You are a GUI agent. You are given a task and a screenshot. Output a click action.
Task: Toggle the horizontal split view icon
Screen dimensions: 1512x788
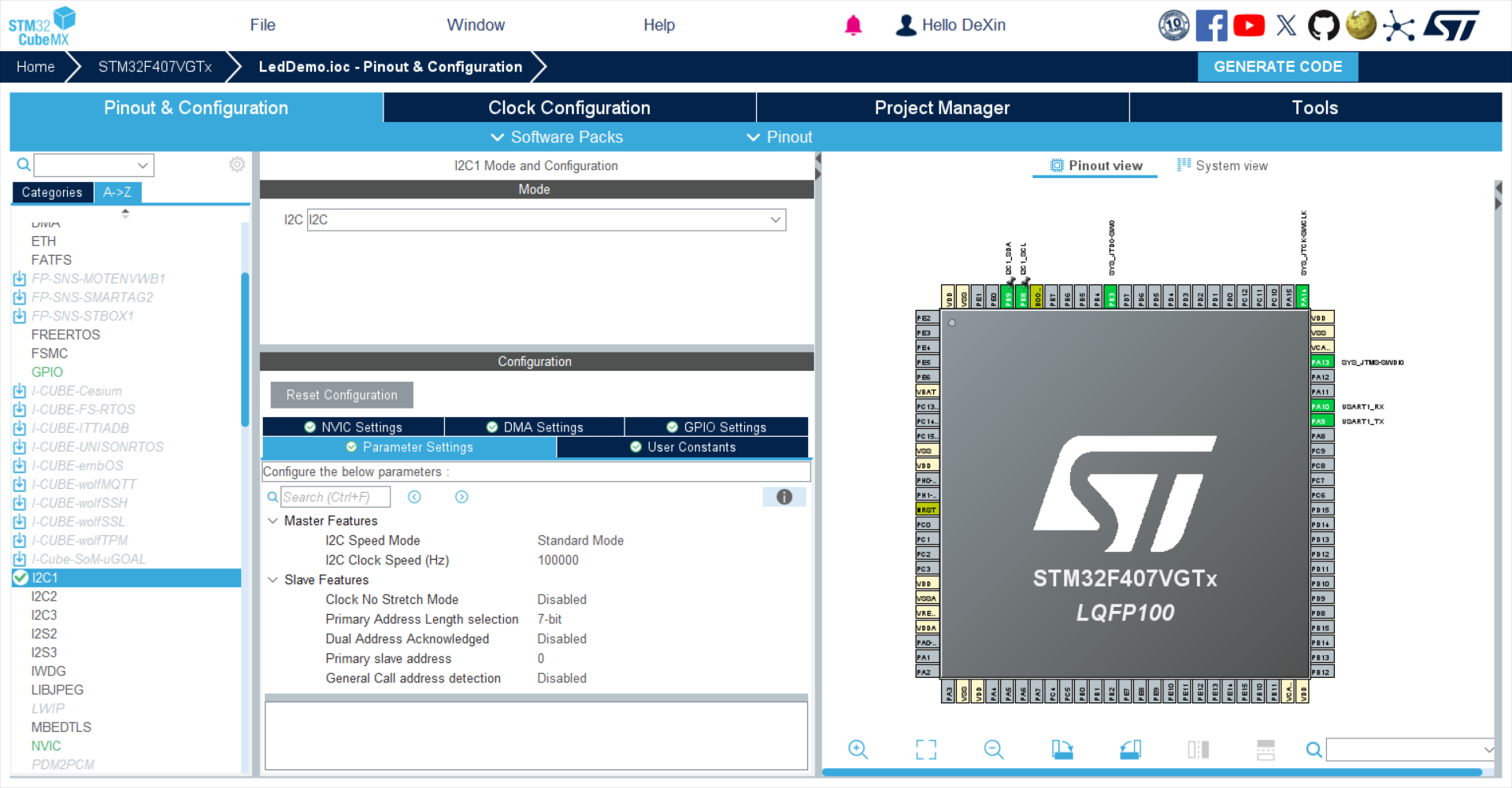coord(1266,749)
